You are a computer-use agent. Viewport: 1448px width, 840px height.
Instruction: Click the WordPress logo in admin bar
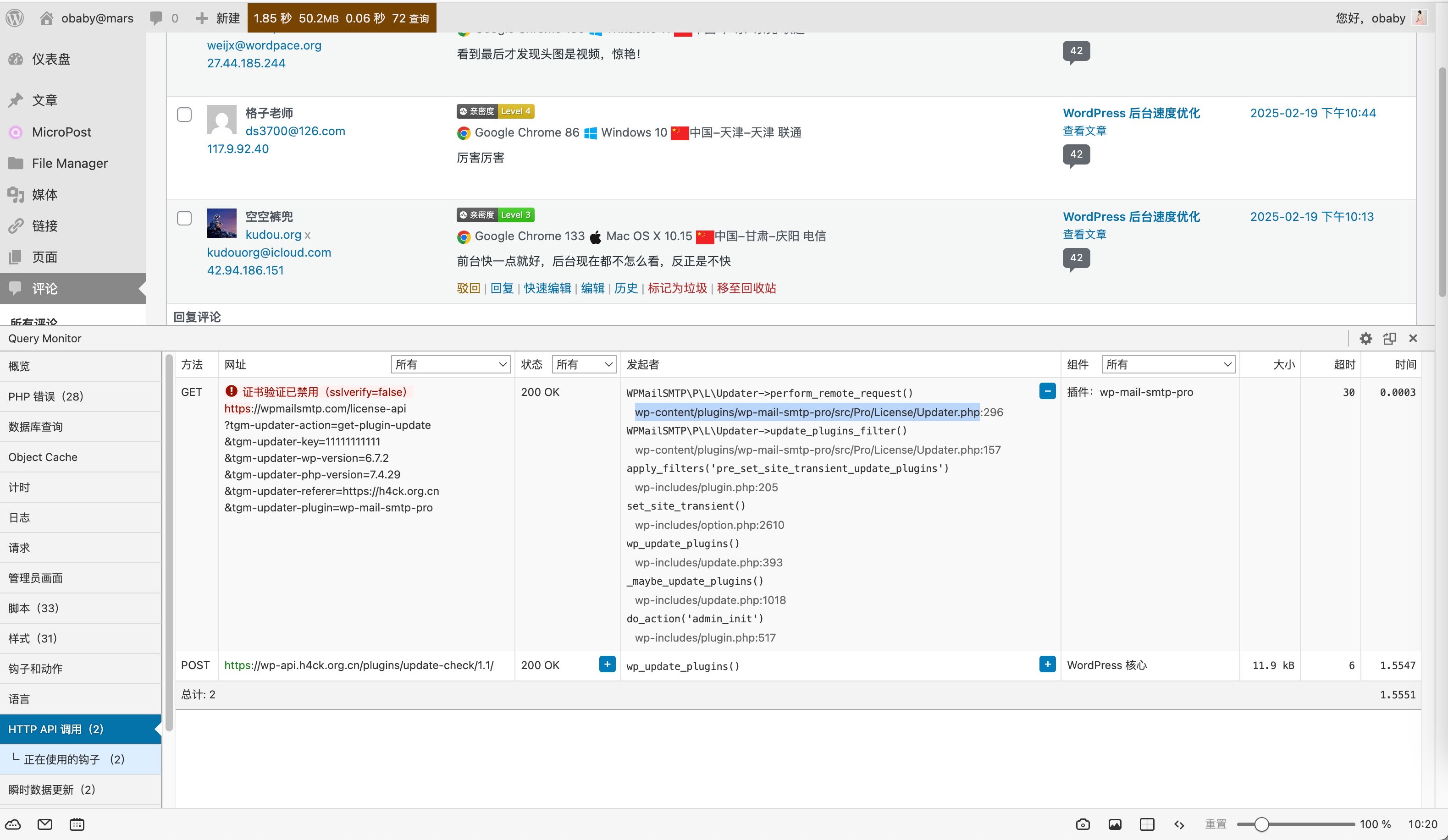point(15,18)
